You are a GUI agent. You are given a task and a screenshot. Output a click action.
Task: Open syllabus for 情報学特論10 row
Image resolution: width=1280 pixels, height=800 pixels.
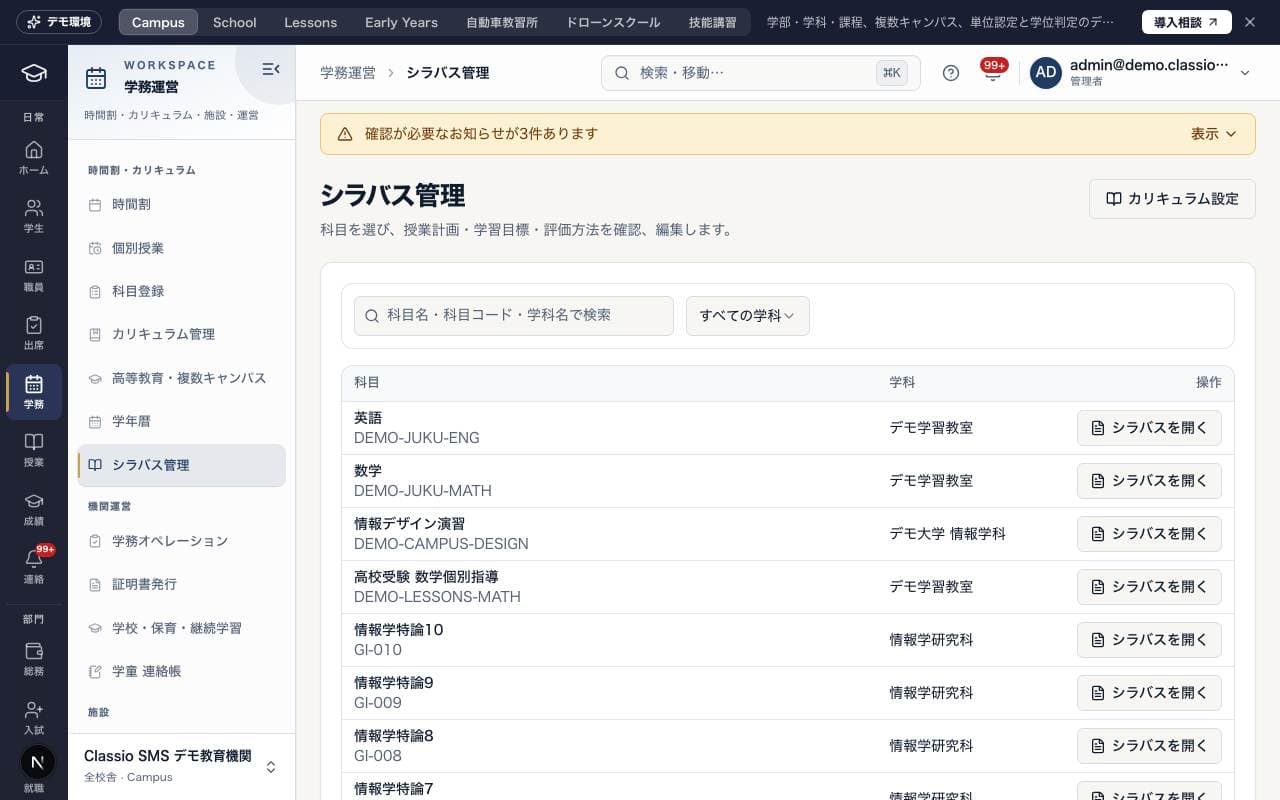[x=1149, y=640]
